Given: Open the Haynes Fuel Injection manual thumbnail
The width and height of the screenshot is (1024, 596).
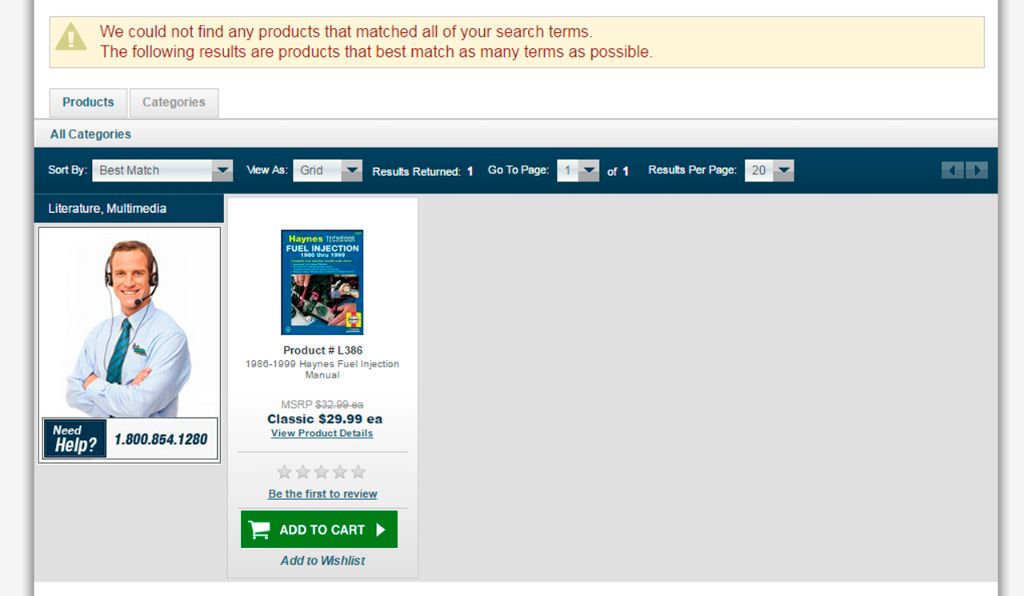Looking at the screenshot, I should 322,282.
